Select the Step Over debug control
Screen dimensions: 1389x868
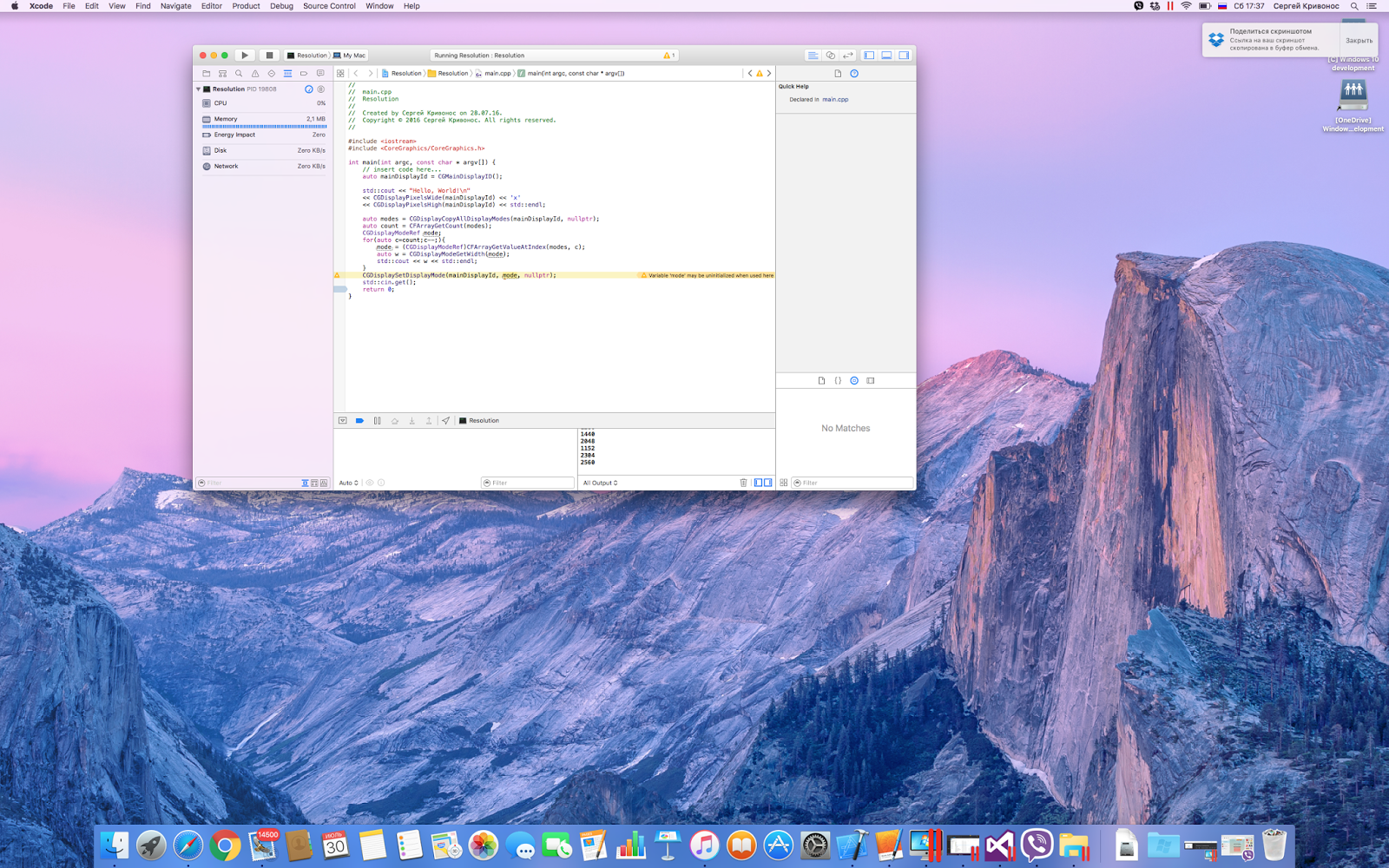point(394,420)
